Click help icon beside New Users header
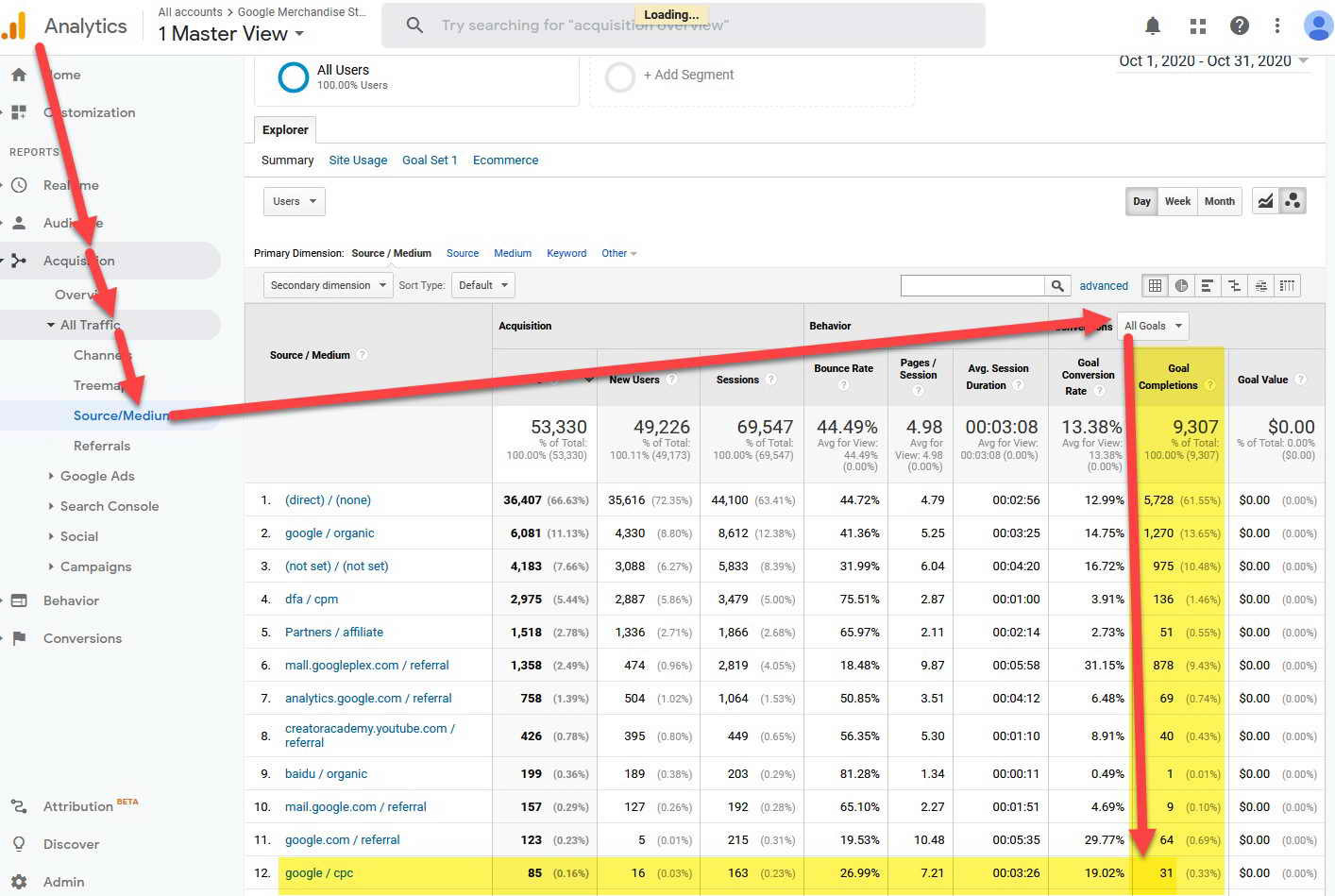1335x896 pixels. click(671, 380)
